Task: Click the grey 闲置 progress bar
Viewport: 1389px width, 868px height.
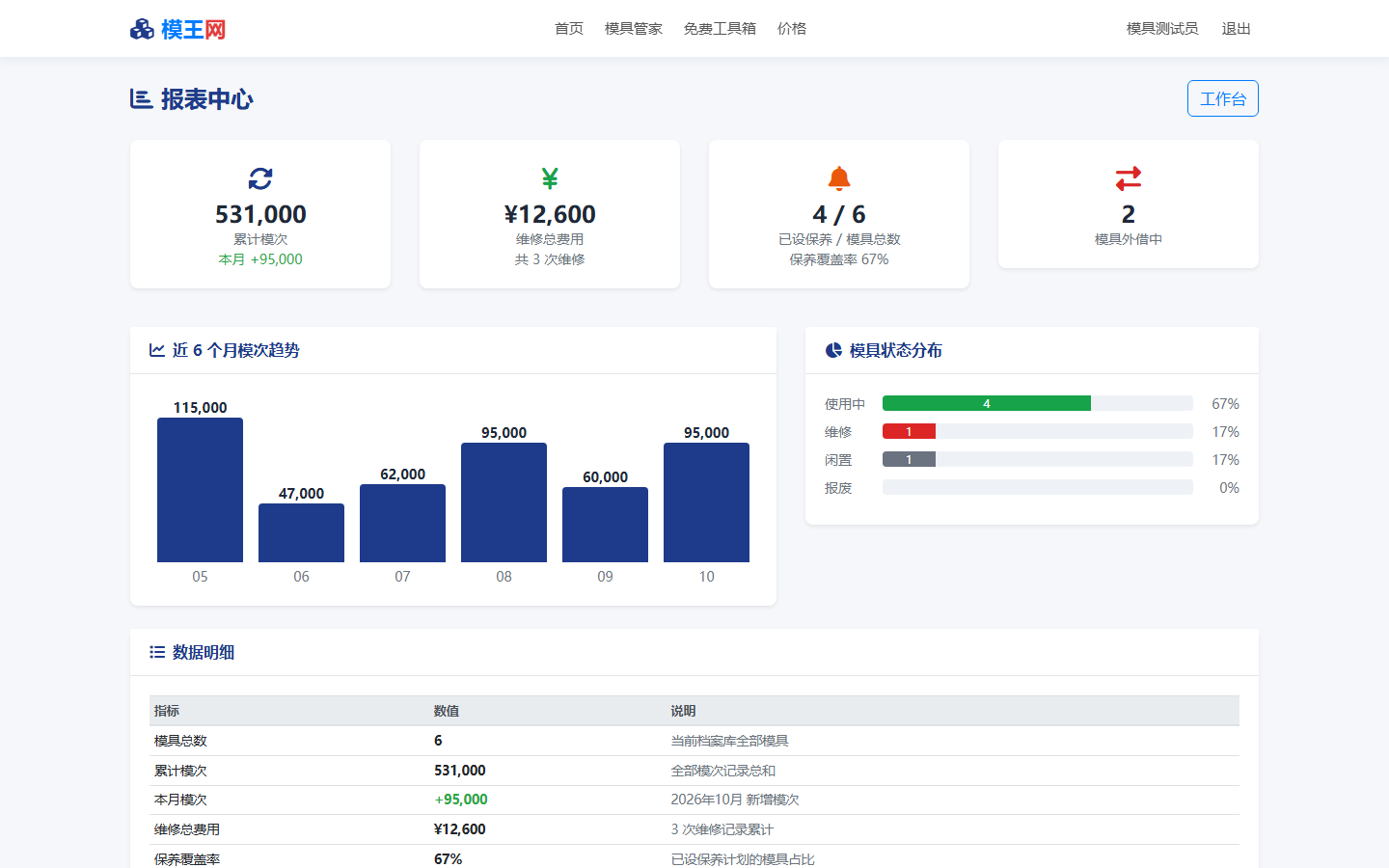Action: coord(909,459)
